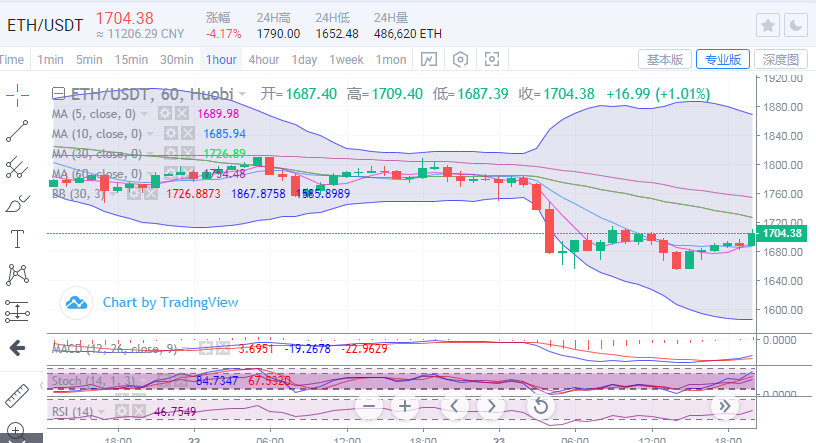Select the ruler measure tool
Image resolution: width=816 pixels, height=443 pixels.
pyautogui.click(x=17, y=396)
